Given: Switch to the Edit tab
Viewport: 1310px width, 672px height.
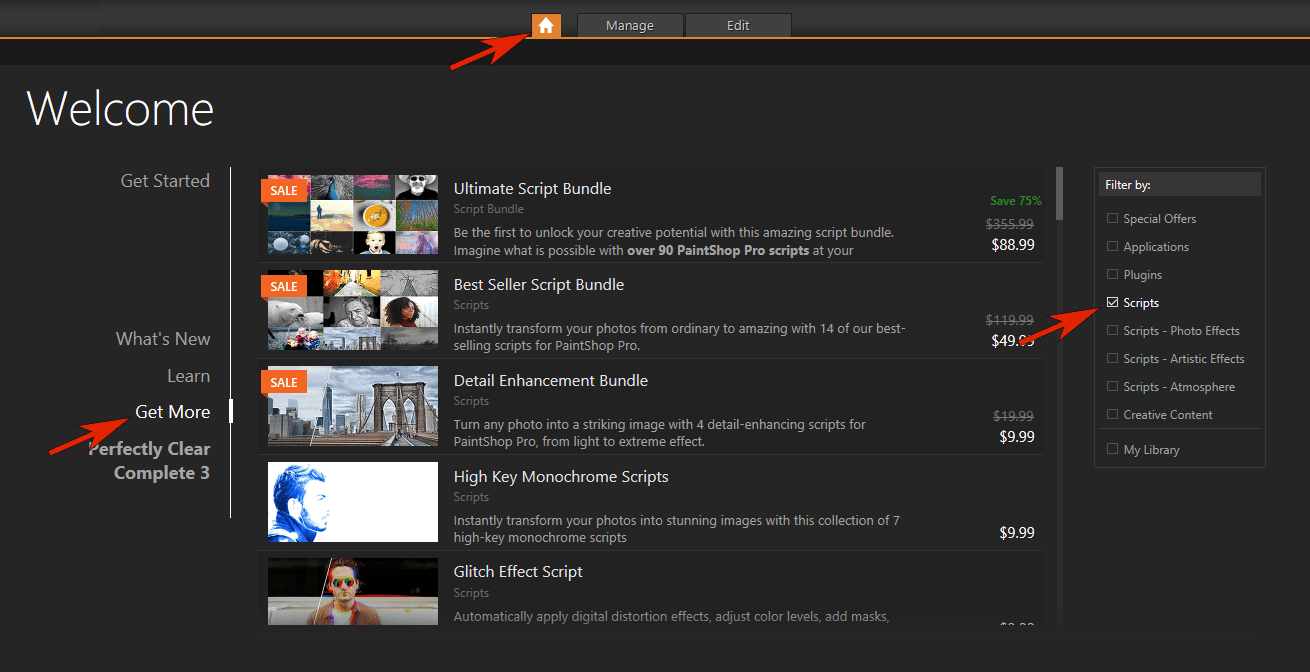Looking at the screenshot, I should [738, 26].
